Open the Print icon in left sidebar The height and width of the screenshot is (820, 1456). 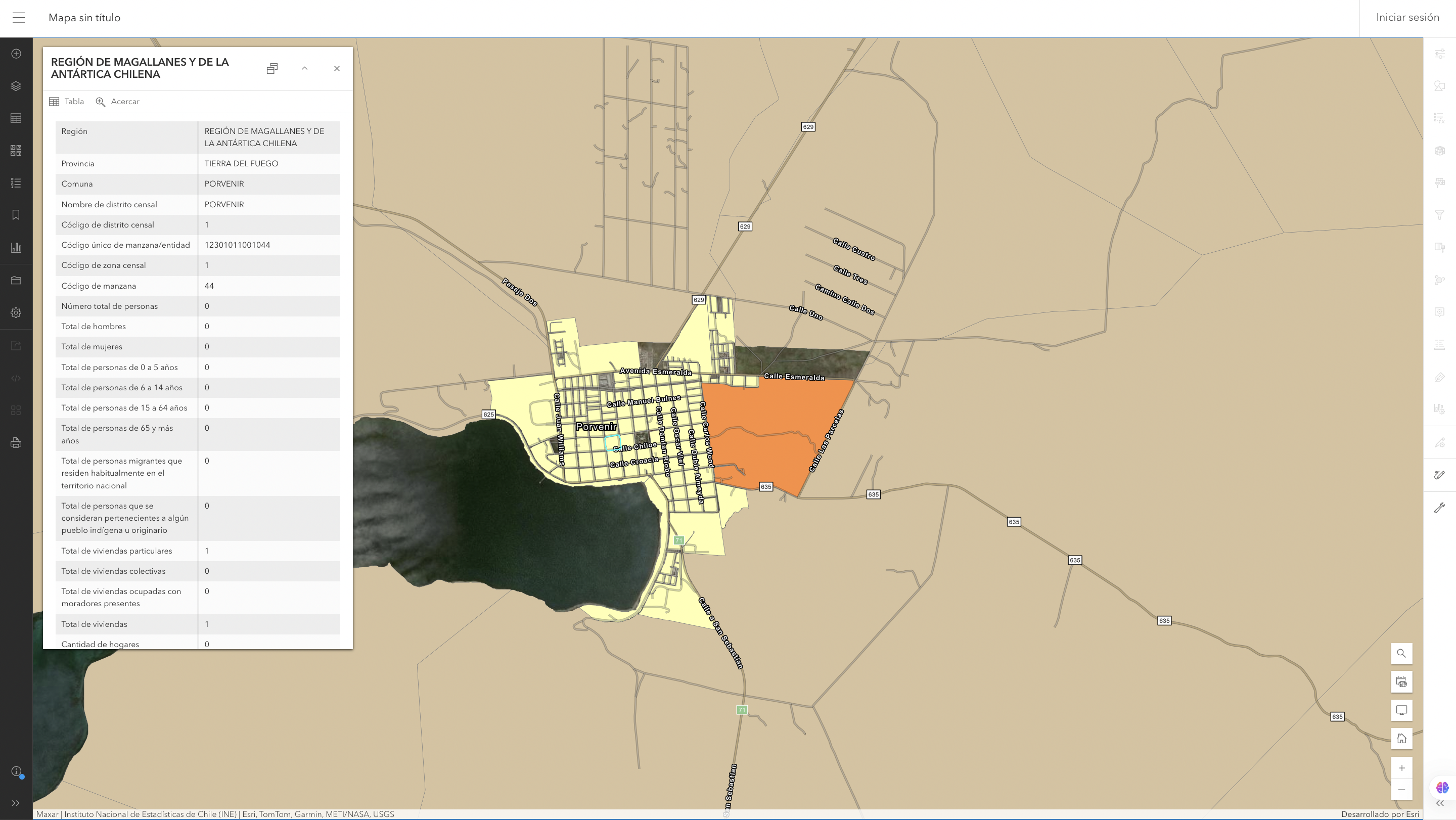point(16,442)
